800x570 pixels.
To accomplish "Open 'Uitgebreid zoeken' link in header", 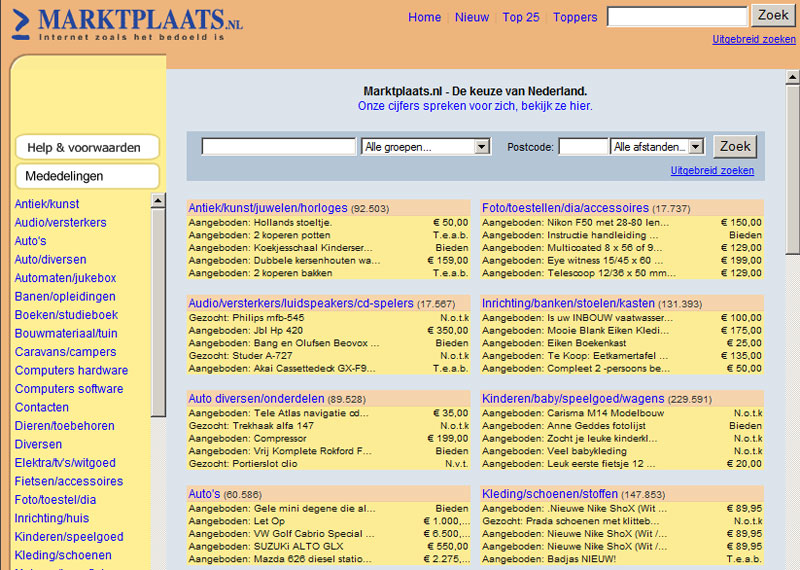I will 753,40.
